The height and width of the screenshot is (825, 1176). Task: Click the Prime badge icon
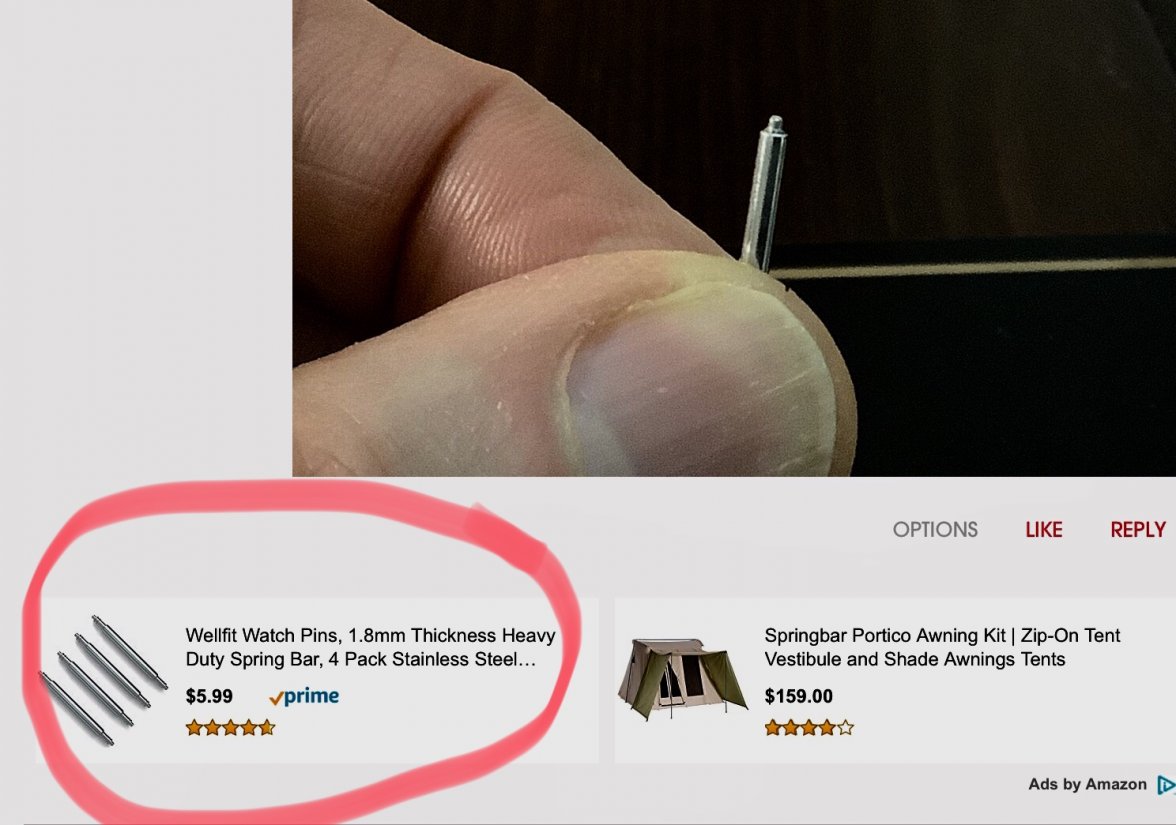tap(304, 697)
